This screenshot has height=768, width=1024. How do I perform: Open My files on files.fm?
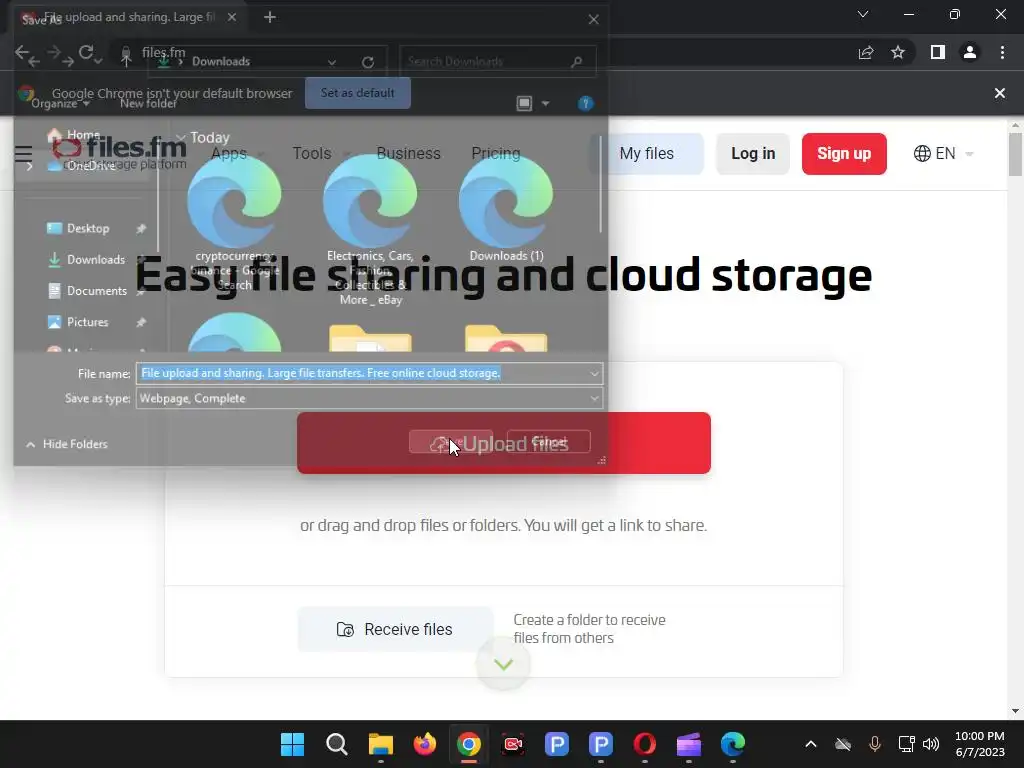(647, 153)
